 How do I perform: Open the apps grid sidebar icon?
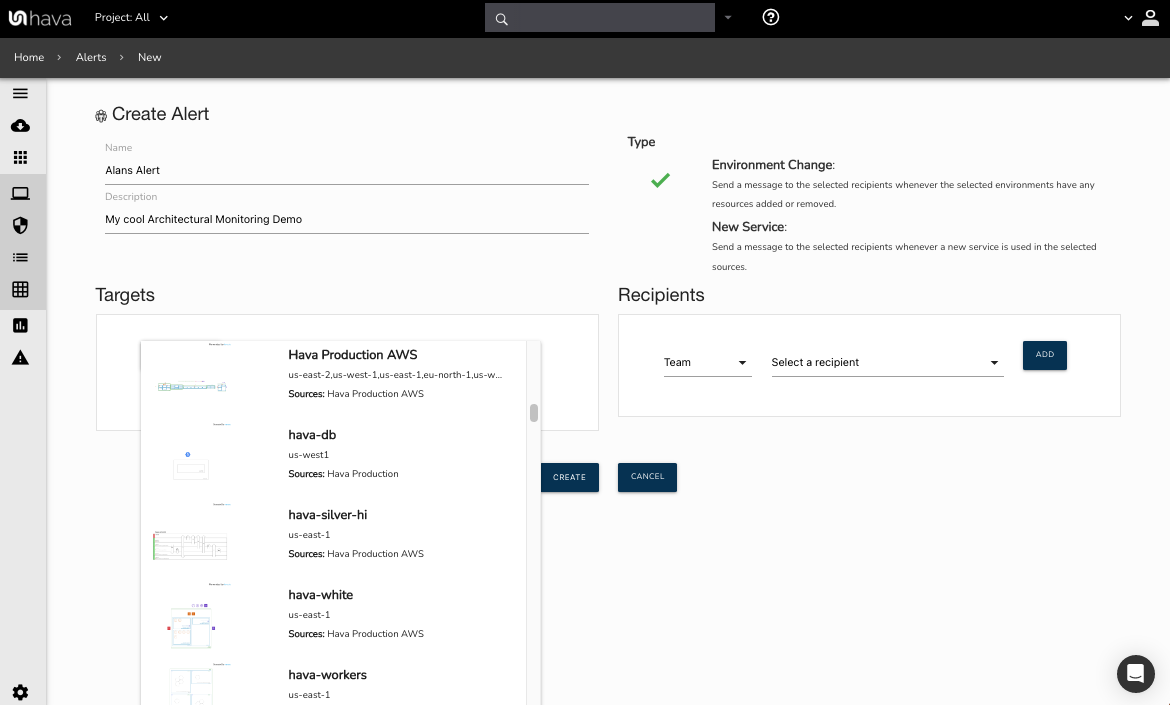pyautogui.click(x=20, y=157)
